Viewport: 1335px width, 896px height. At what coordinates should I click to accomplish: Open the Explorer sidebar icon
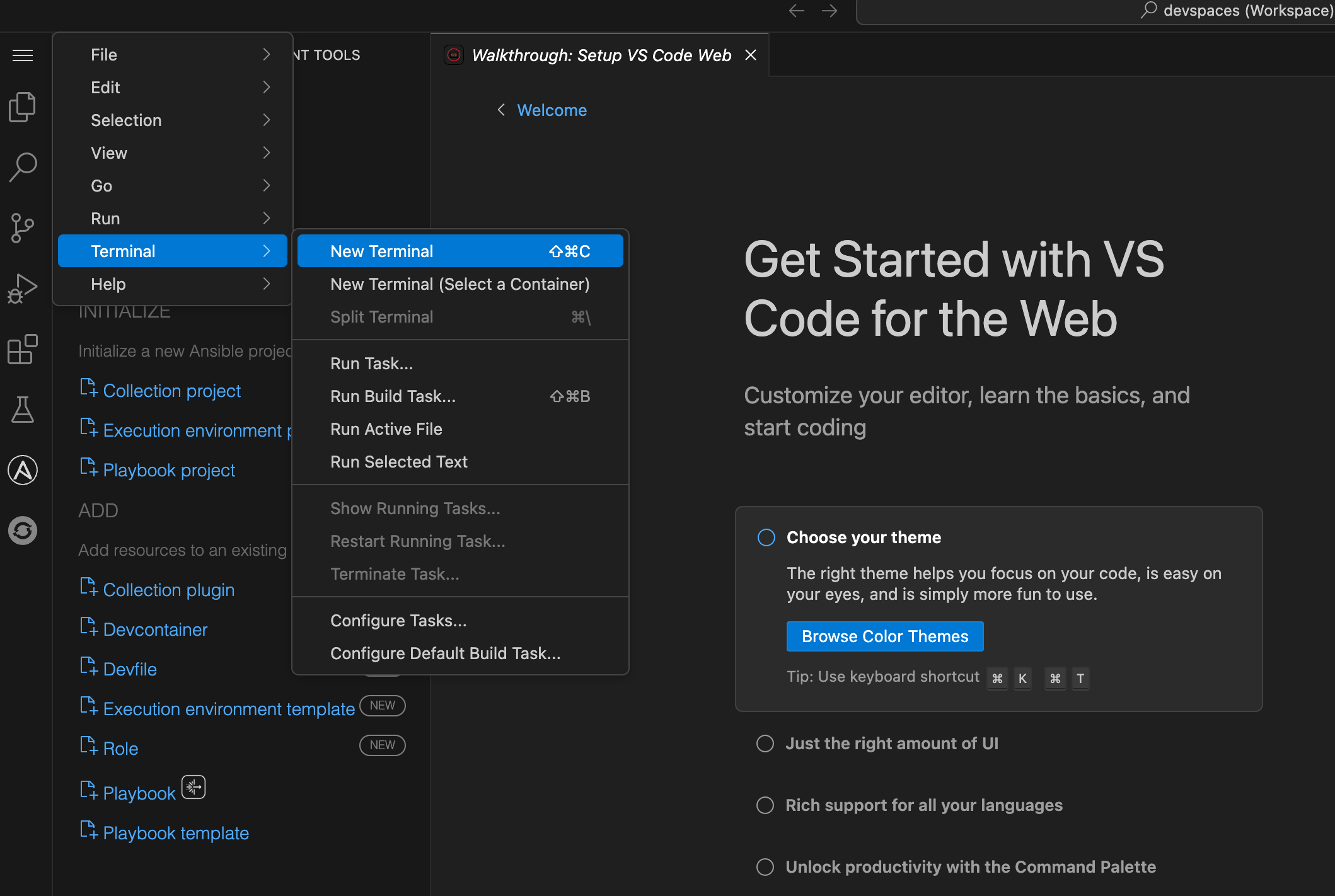click(x=23, y=106)
